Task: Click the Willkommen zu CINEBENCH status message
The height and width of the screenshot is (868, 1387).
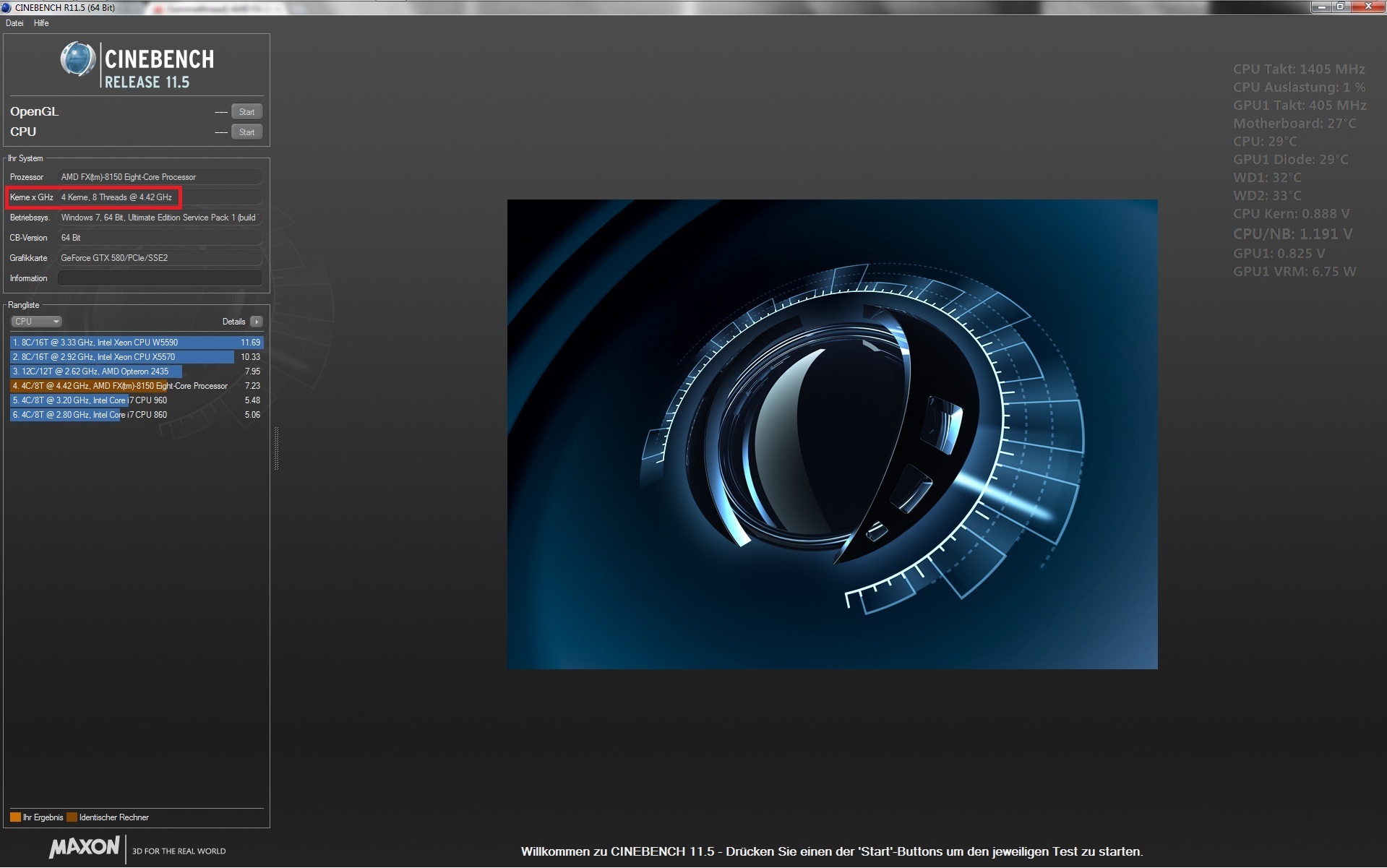Action: click(832, 851)
